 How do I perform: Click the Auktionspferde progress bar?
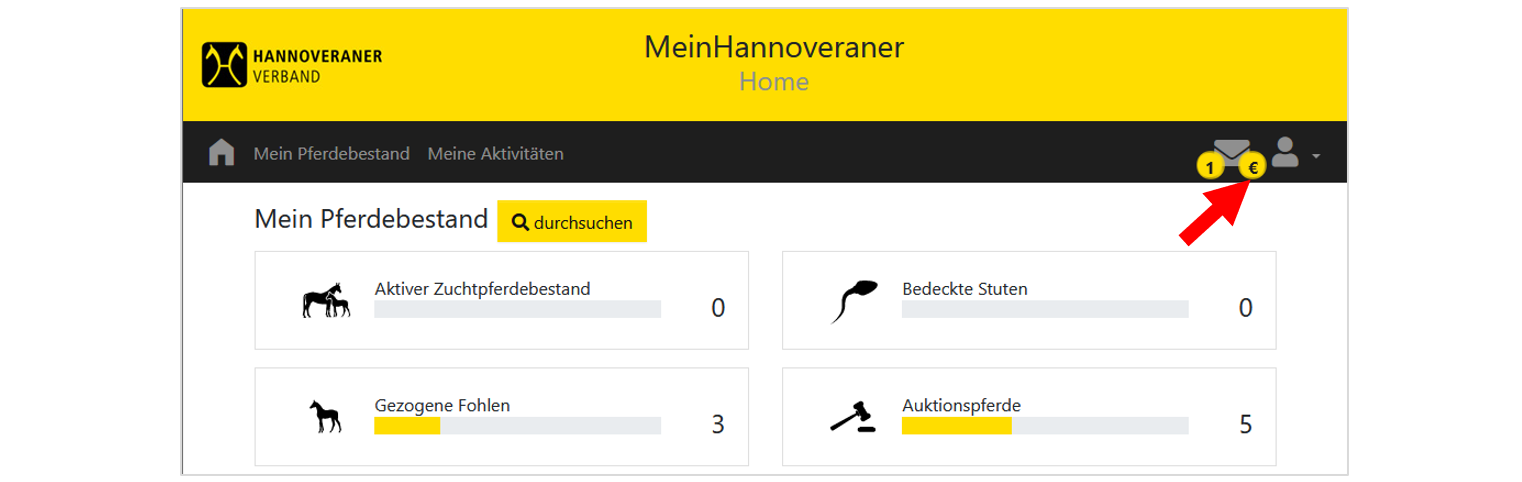pos(1045,426)
